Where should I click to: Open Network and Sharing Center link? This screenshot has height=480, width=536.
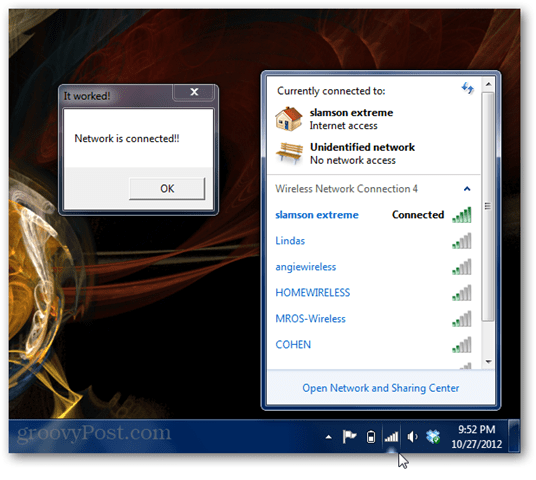tap(380, 388)
